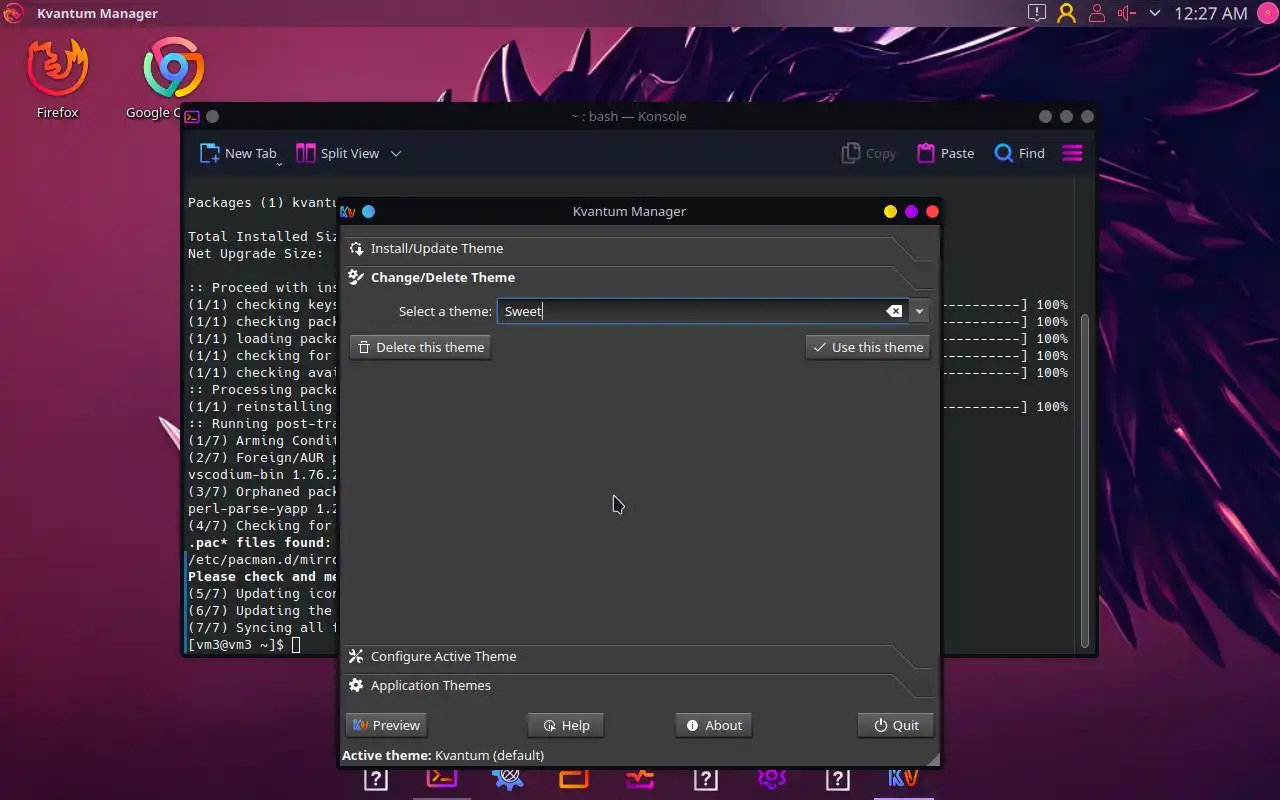Open the system monitor dock icon
The image size is (1280, 800).
tap(640, 779)
